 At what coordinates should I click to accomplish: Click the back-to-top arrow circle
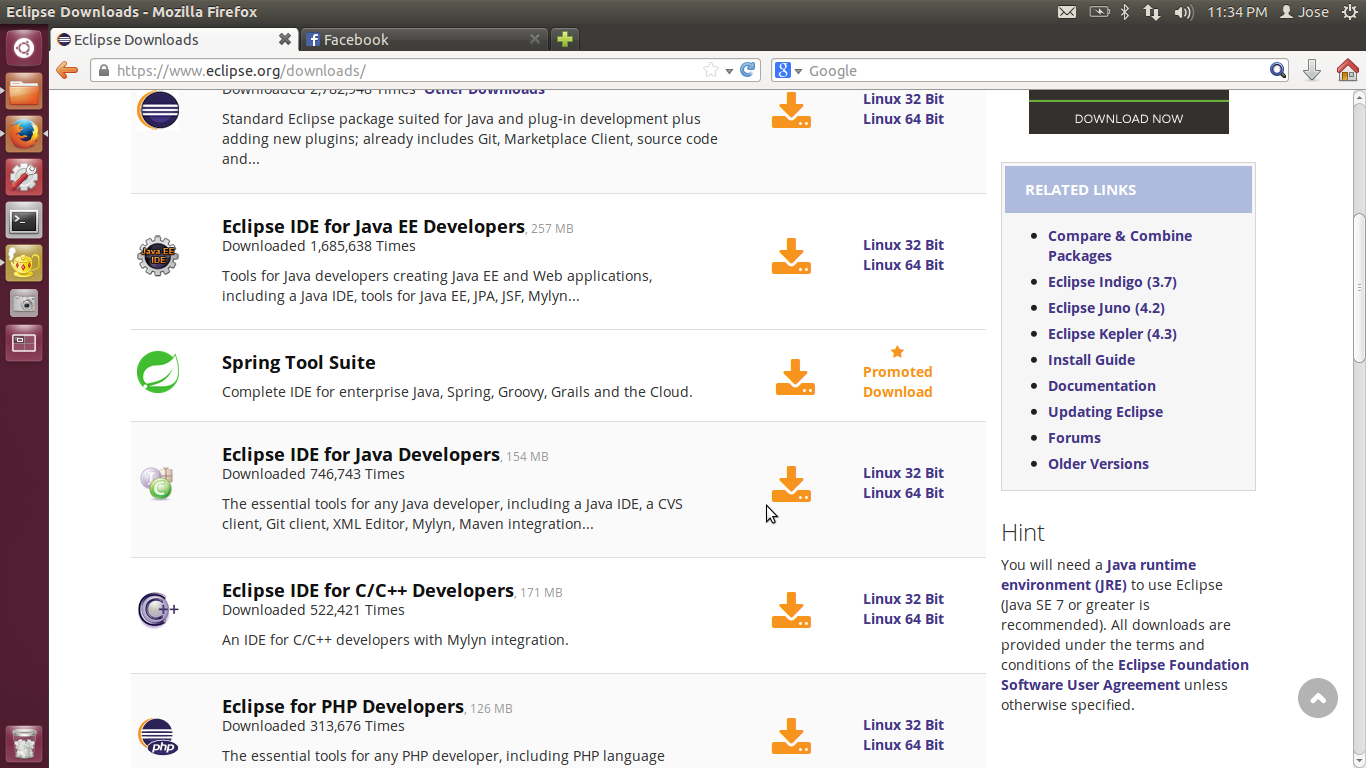point(1318,698)
